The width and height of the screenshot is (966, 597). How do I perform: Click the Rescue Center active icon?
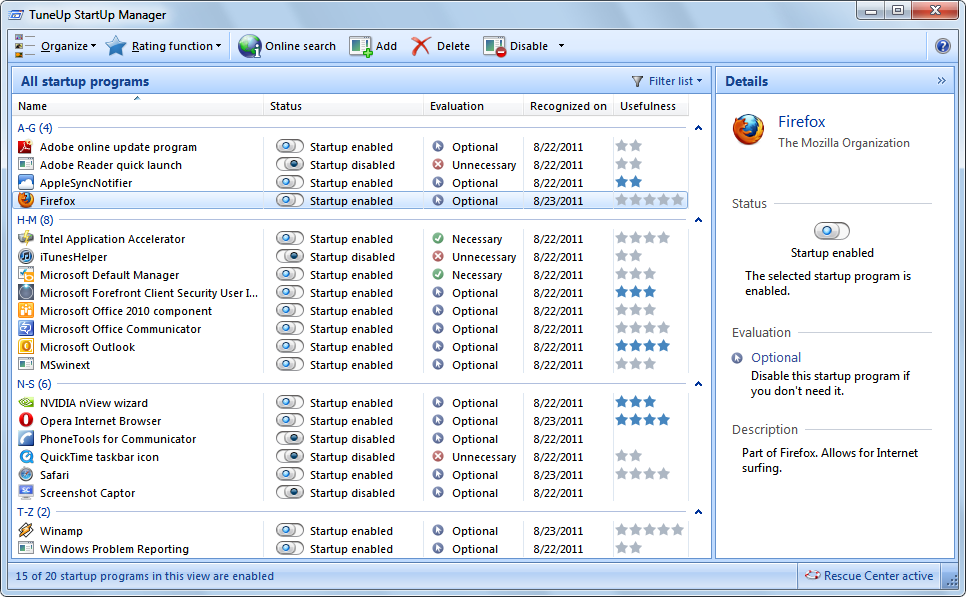[811, 576]
